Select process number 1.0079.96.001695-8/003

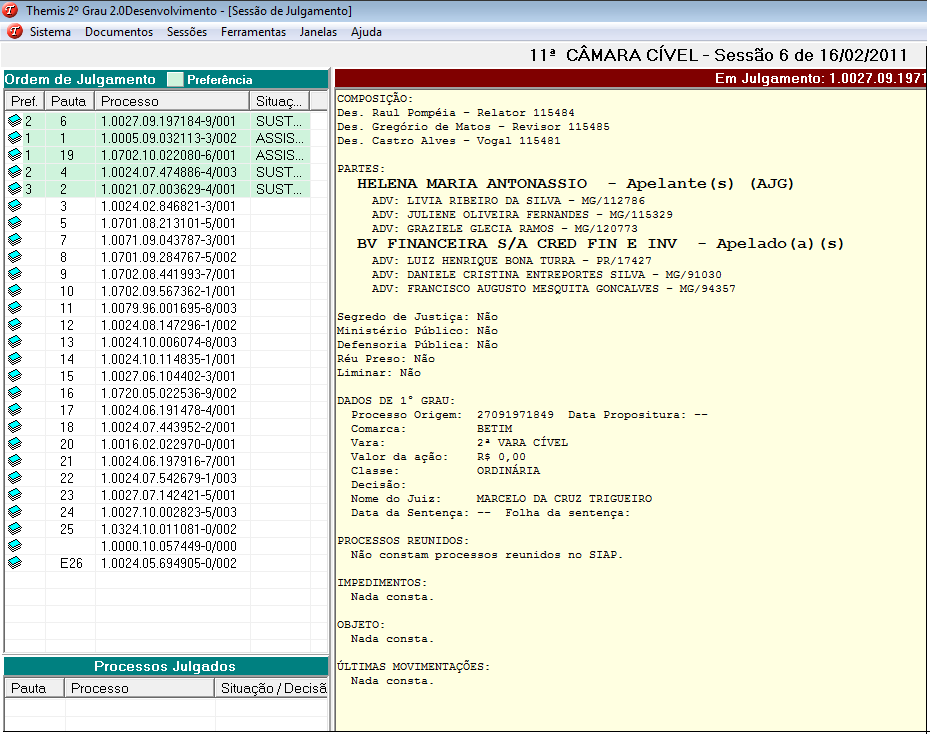tap(168, 308)
